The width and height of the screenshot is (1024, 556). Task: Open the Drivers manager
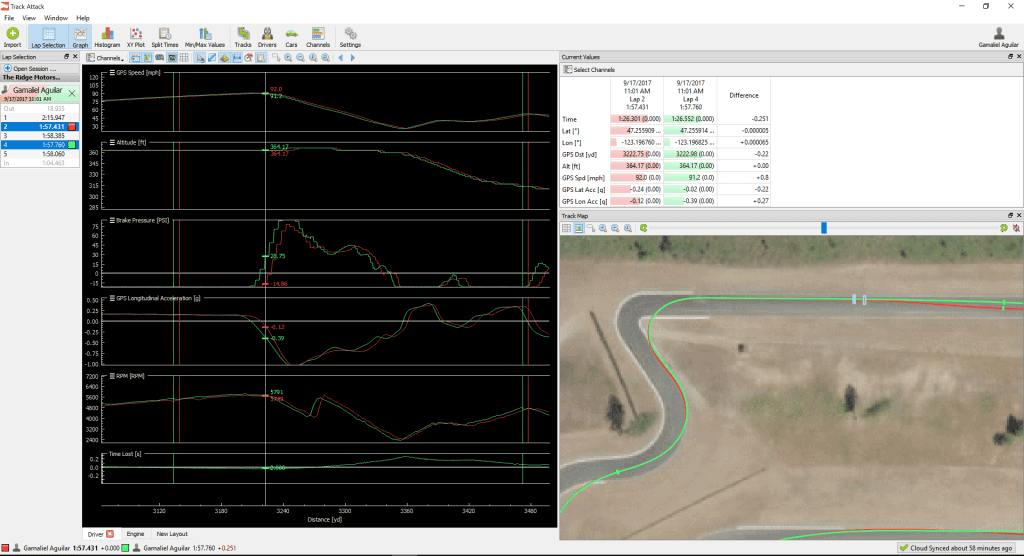tap(267, 37)
